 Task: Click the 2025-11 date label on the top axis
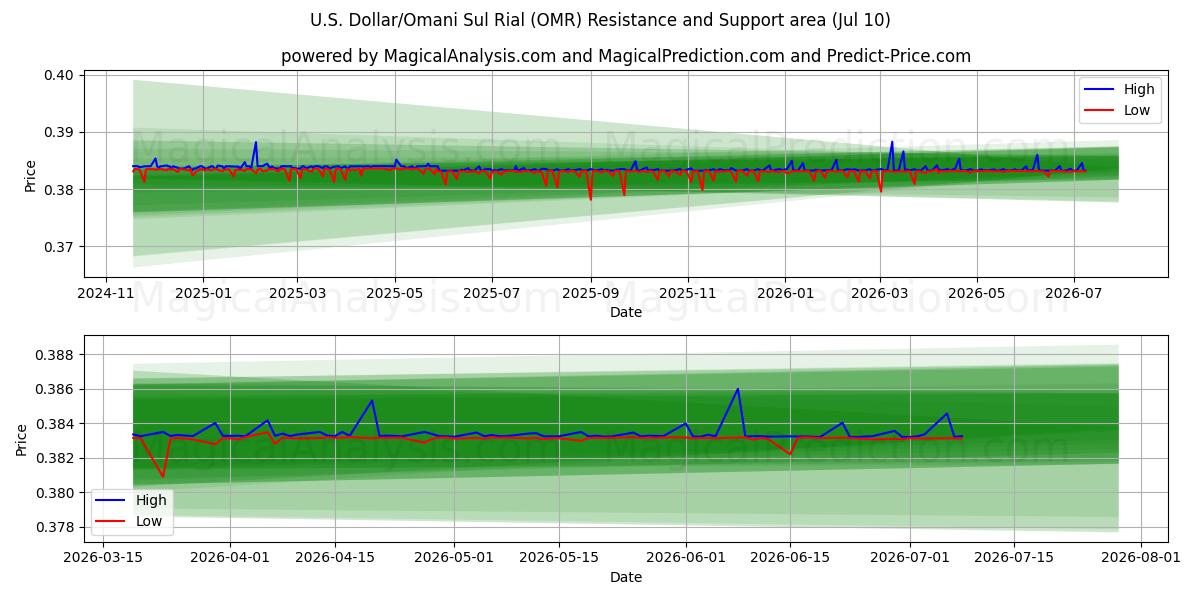tap(687, 294)
